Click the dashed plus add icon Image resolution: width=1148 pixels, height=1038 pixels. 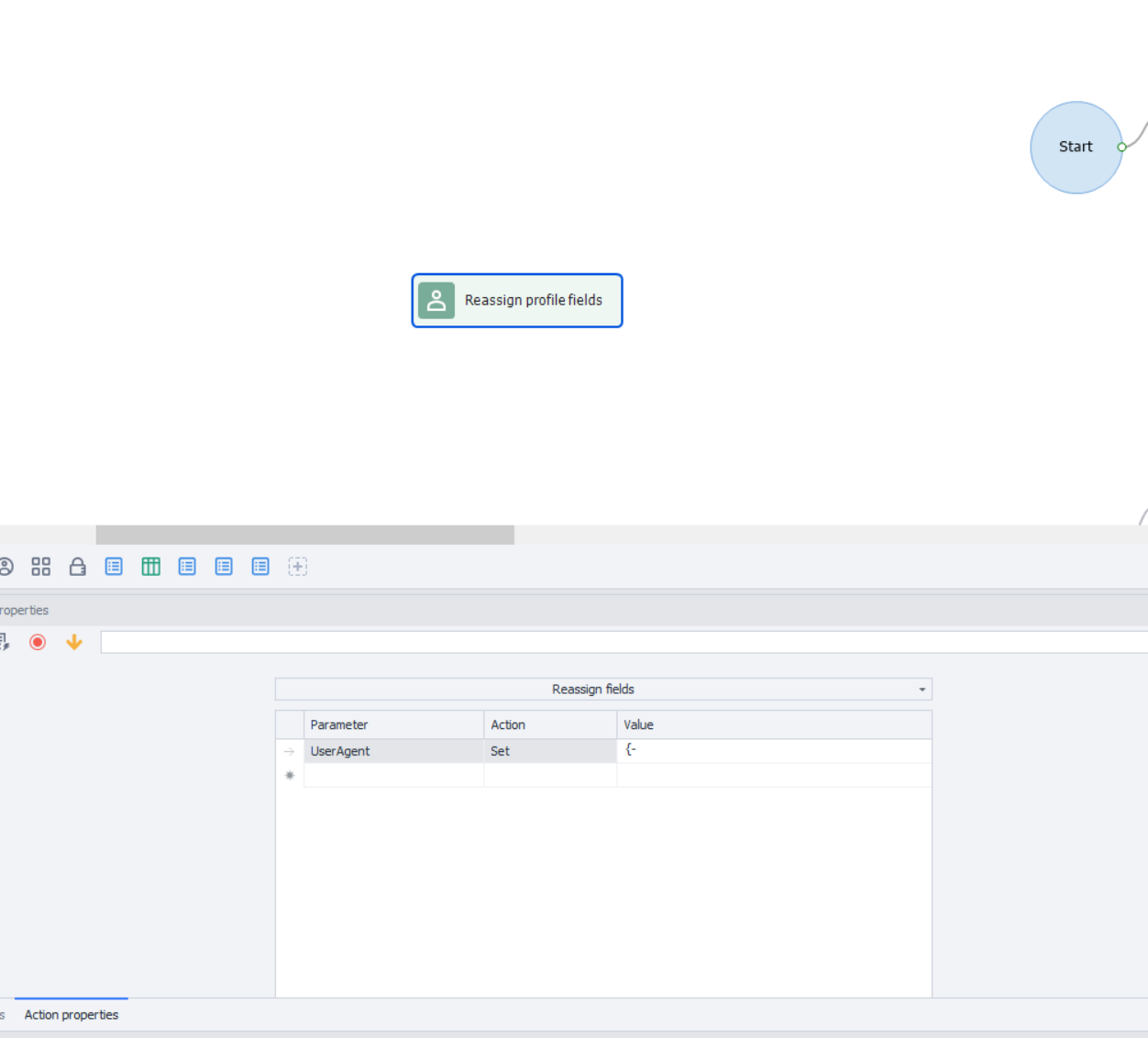(297, 567)
